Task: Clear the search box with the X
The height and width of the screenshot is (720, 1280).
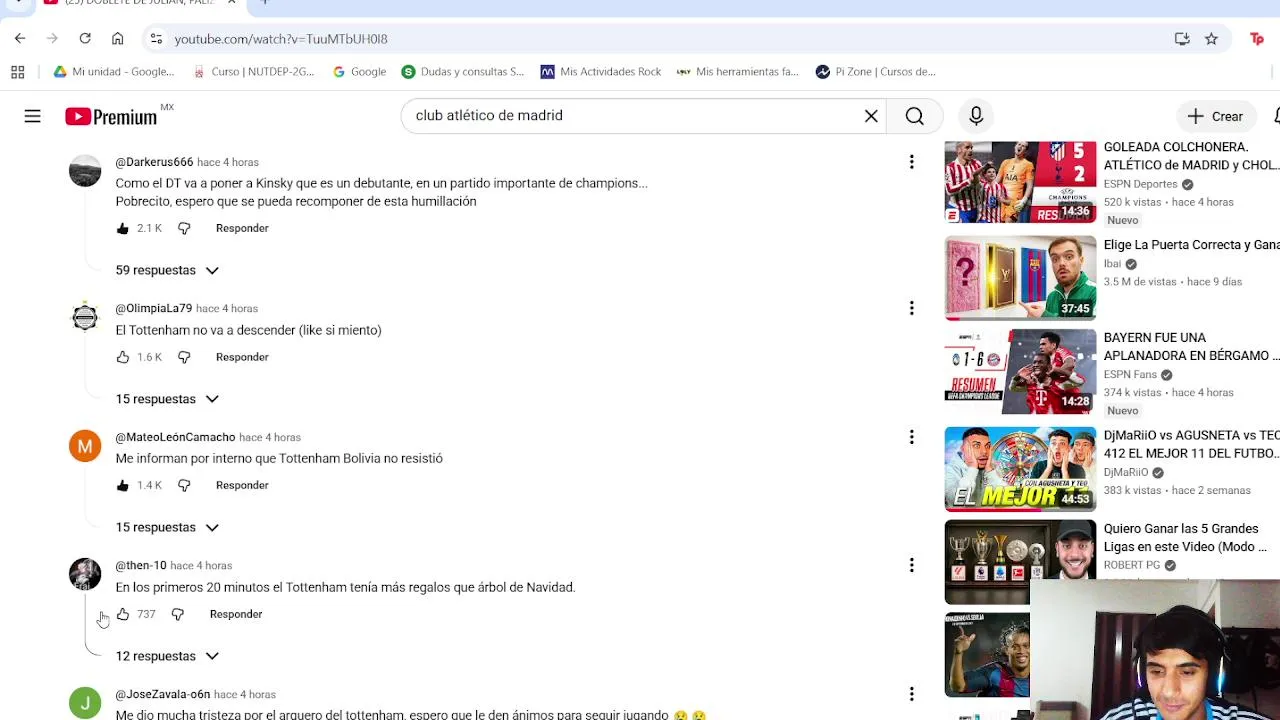Action: pos(871,116)
